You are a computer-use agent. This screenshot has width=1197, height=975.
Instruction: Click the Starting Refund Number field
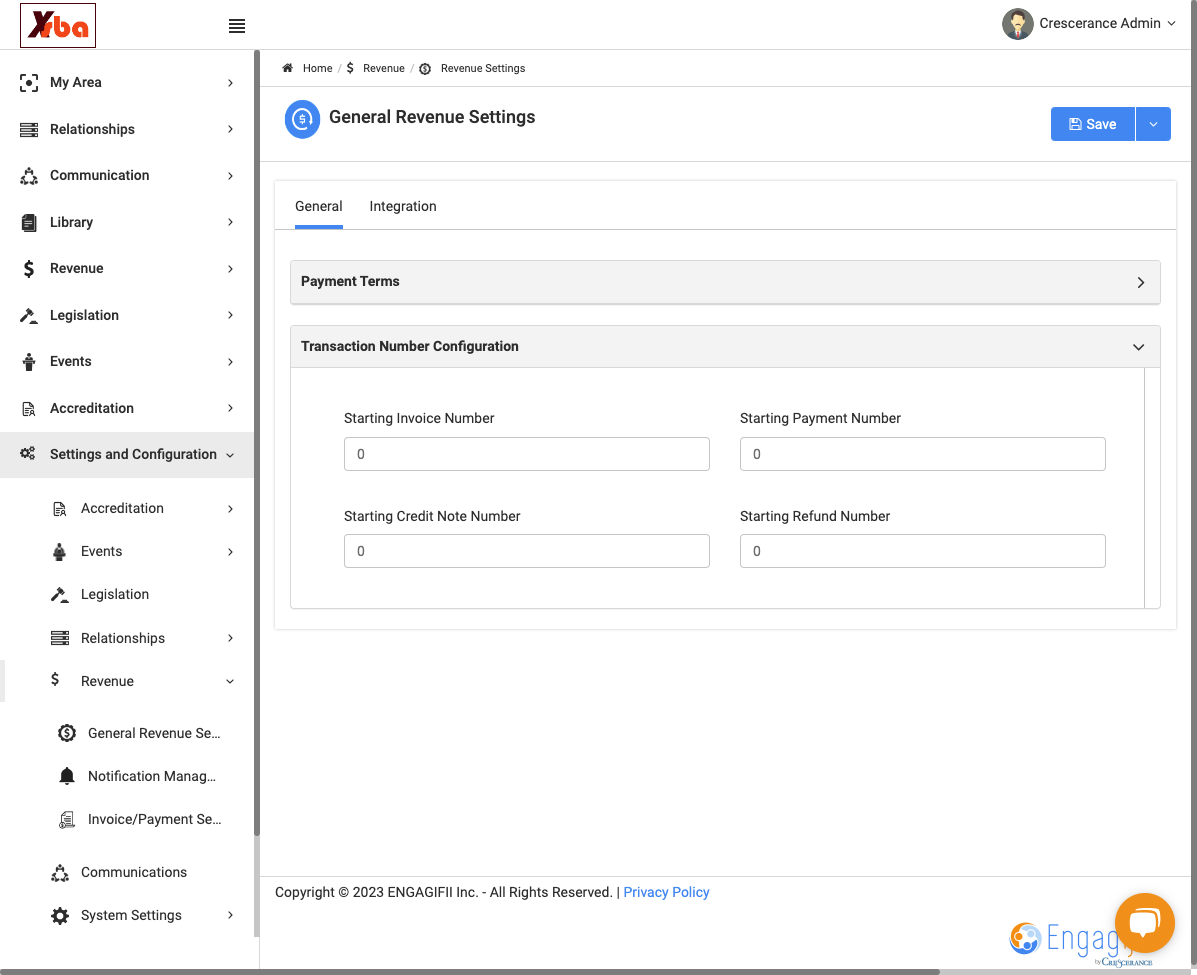pyautogui.click(x=922, y=550)
